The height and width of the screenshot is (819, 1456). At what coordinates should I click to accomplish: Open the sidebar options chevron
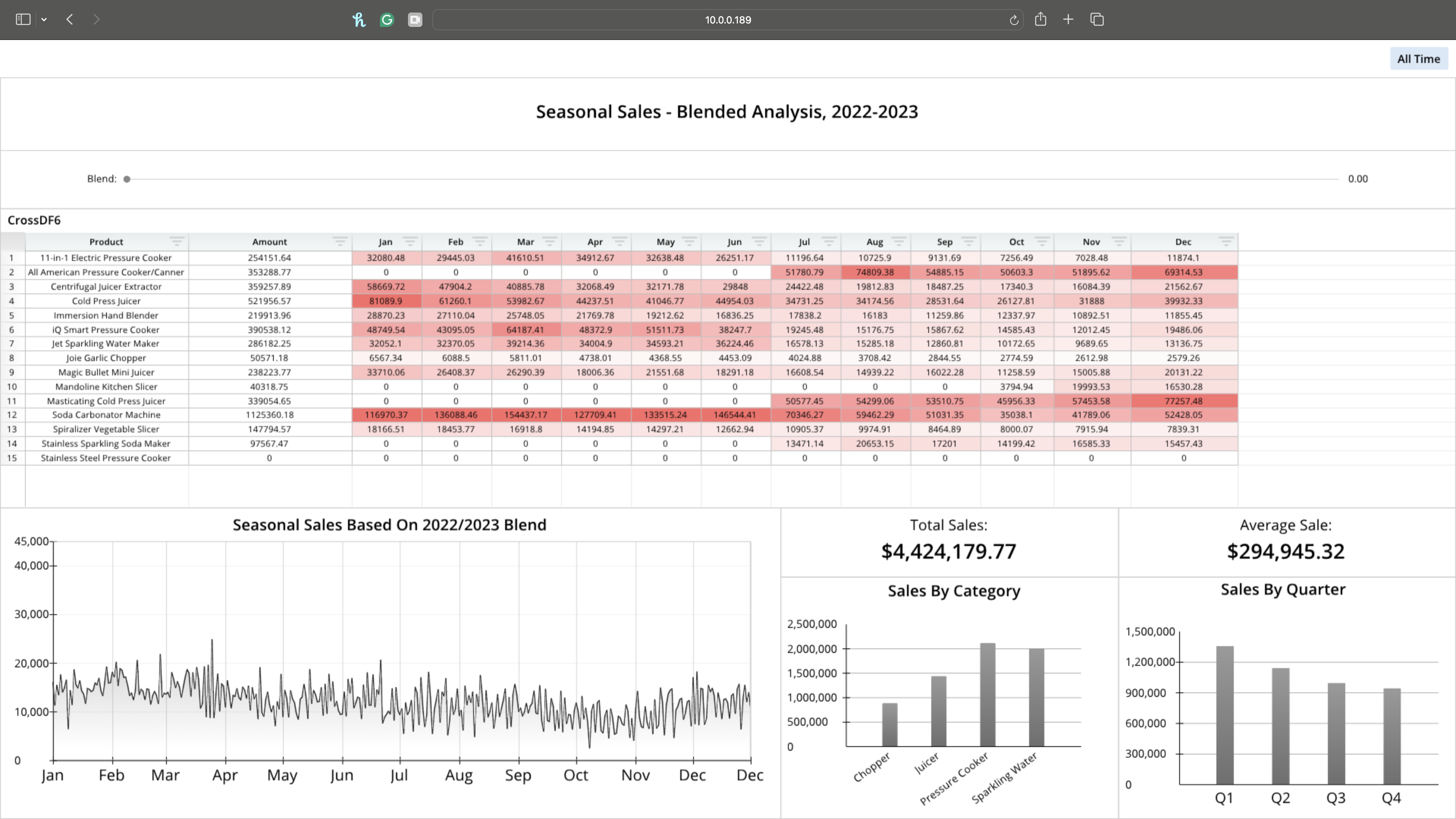tap(44, 20)
